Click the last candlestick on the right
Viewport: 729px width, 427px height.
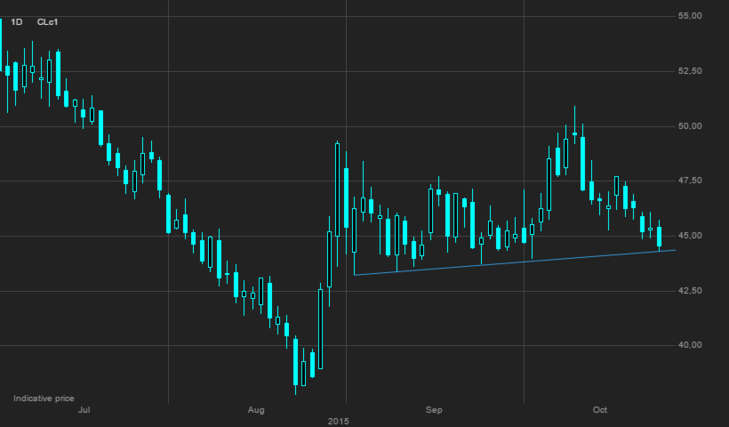pos(659,237)
